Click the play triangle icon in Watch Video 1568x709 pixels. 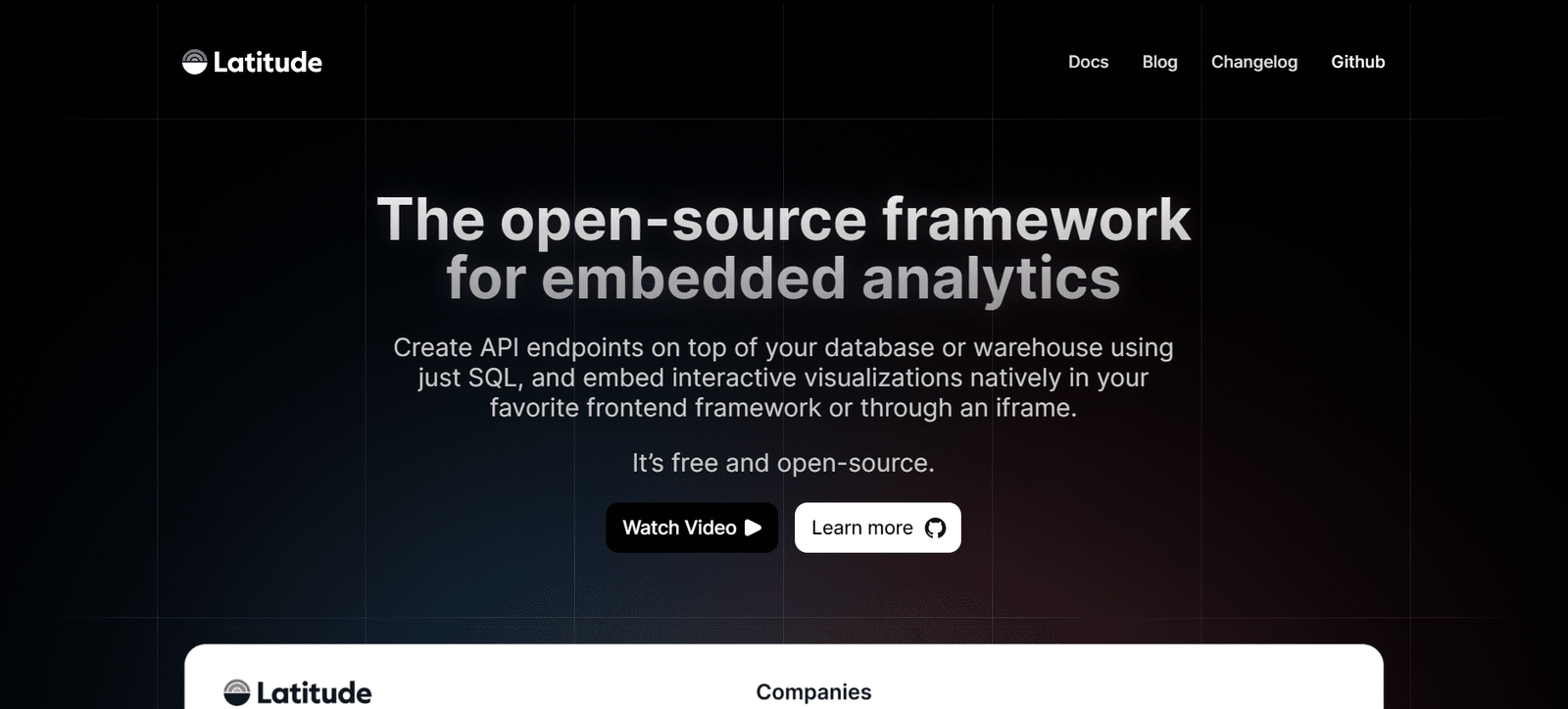[x=754, y=528]
